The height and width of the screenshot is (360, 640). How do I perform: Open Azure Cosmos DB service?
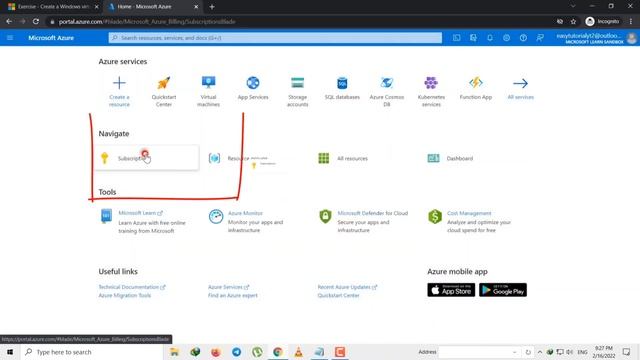pos(387,92)
